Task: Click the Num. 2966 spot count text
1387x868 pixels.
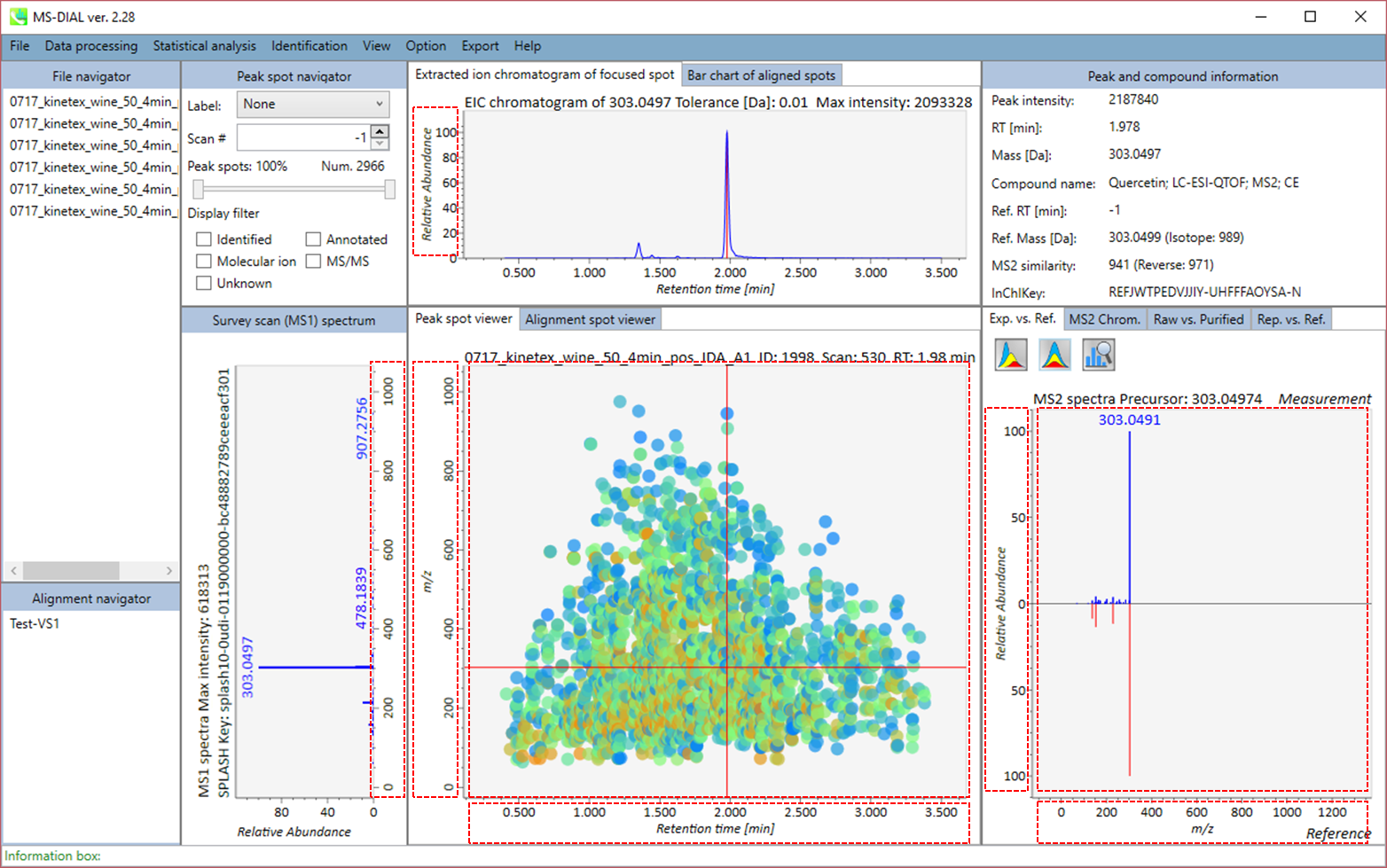Action: tap(353, 166)
